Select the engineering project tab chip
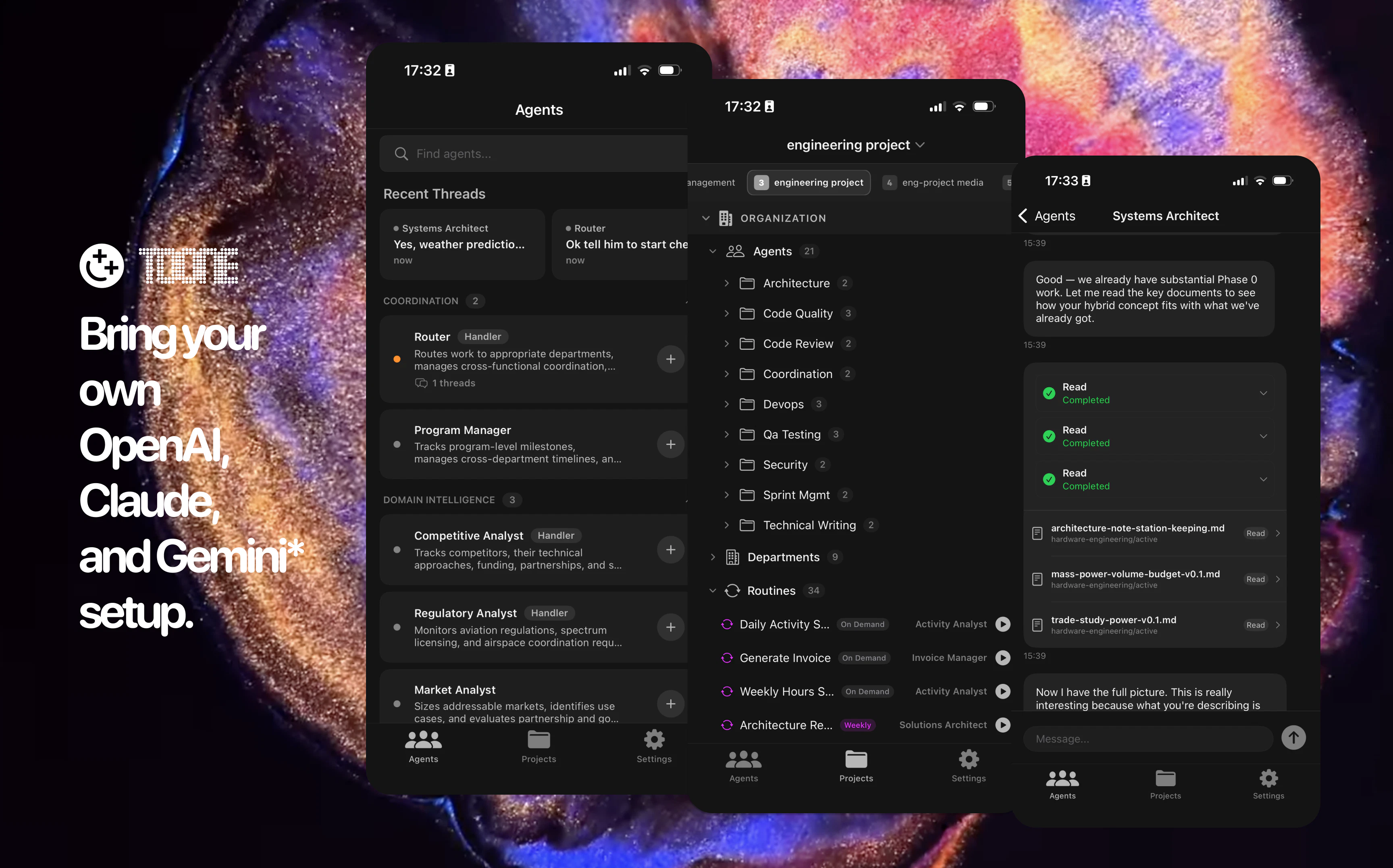This screenshot has width=1393, height=868. point(809,183)
